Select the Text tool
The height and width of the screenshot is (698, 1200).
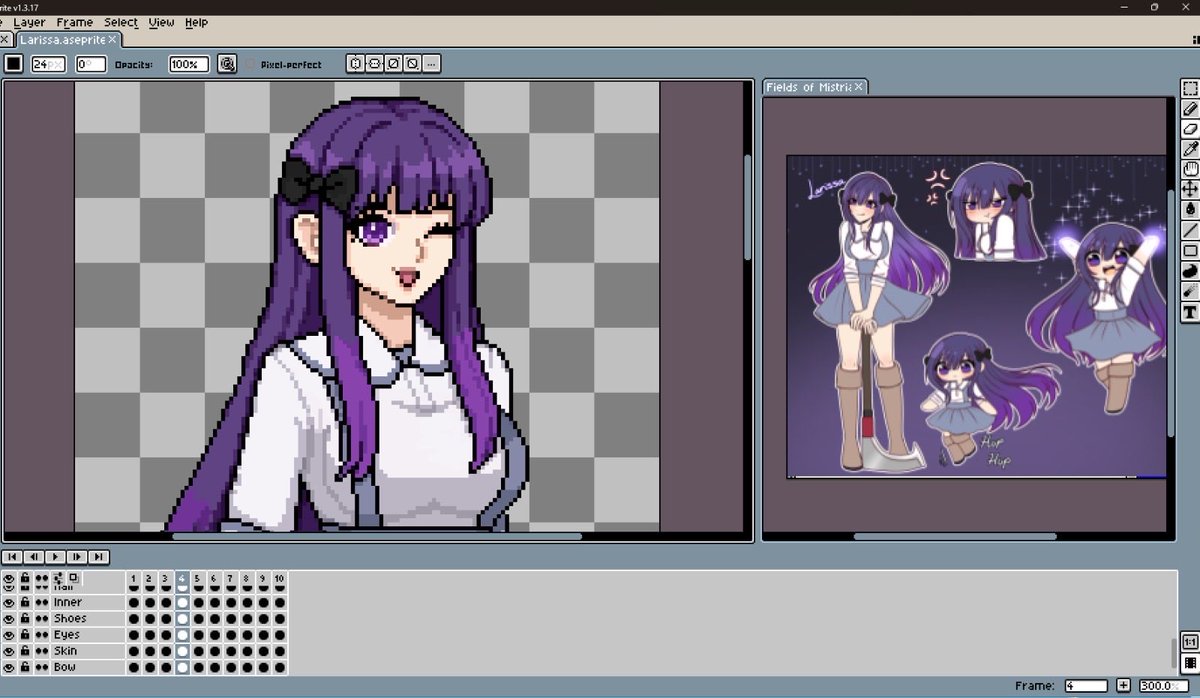(x=1190, y=313)
